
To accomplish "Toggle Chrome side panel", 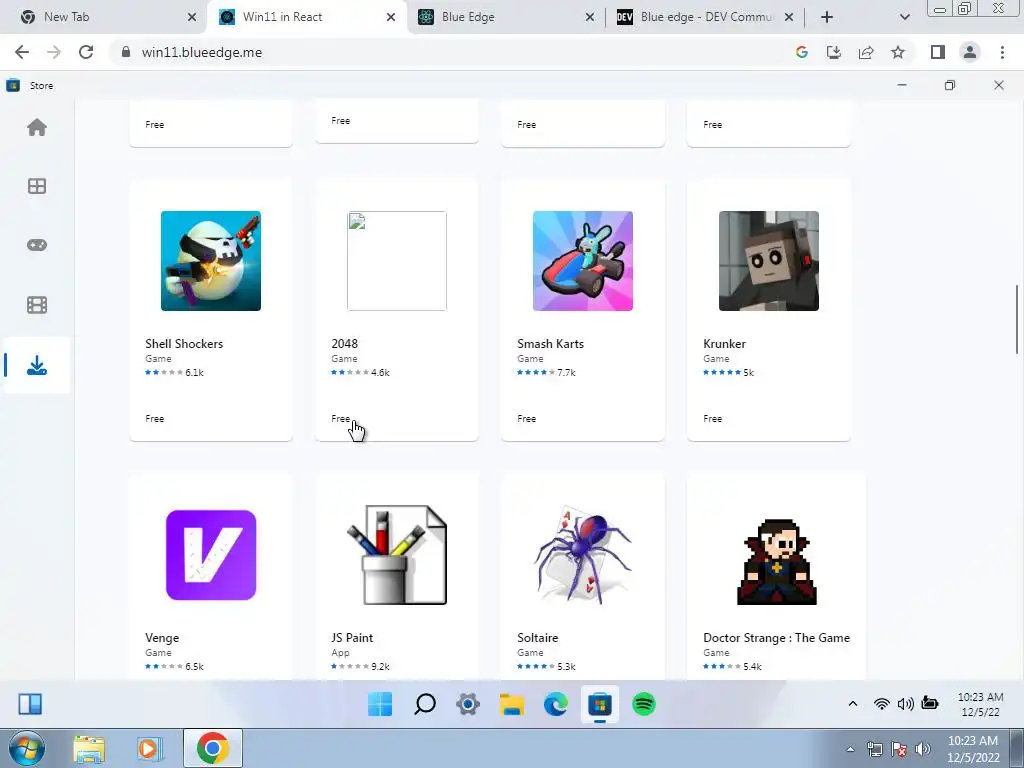I will pos(938,52).
